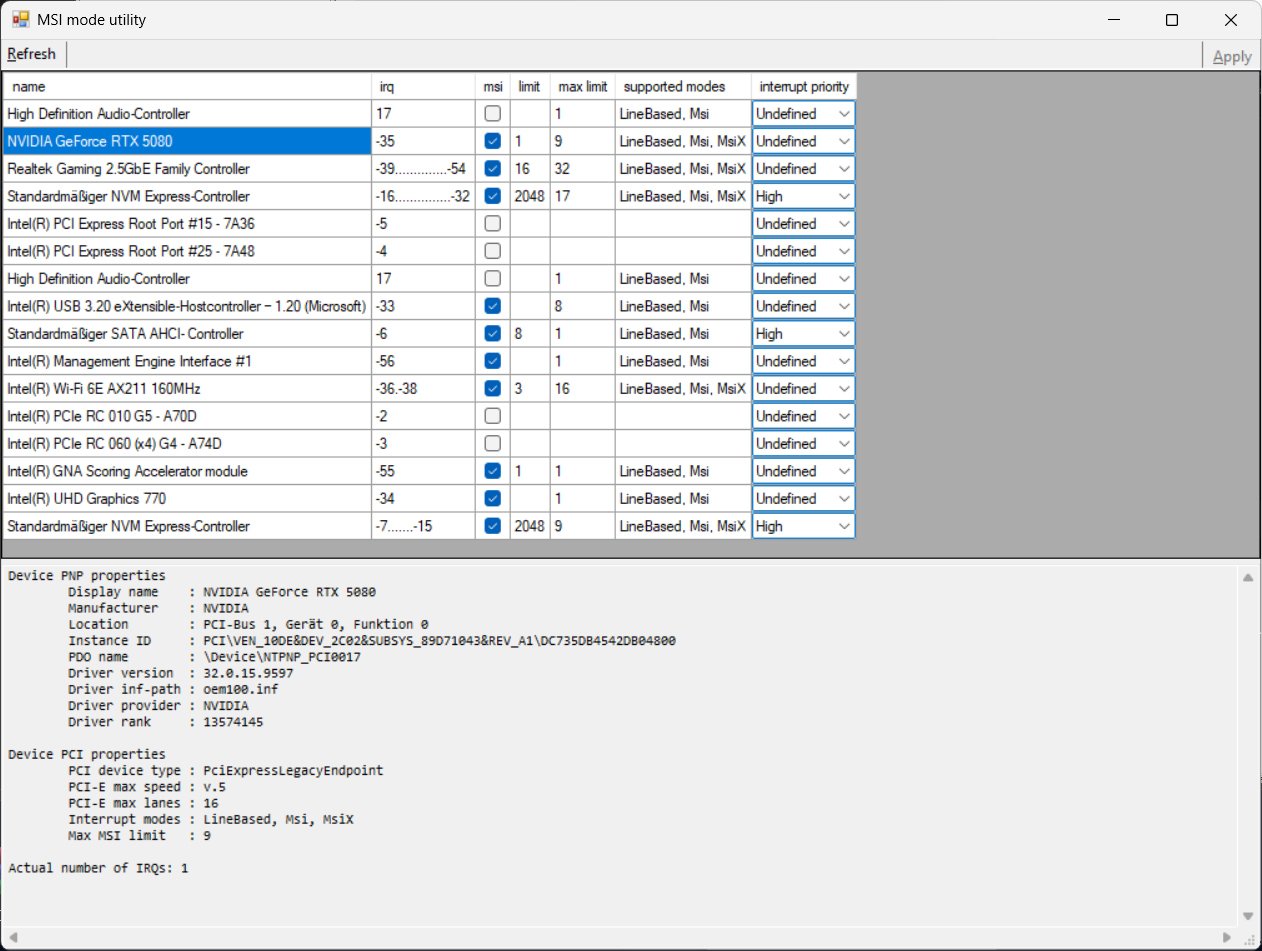Click the interrupt priority column header
The width and height of the screenshot is (1262, 951).
point(804,86)
